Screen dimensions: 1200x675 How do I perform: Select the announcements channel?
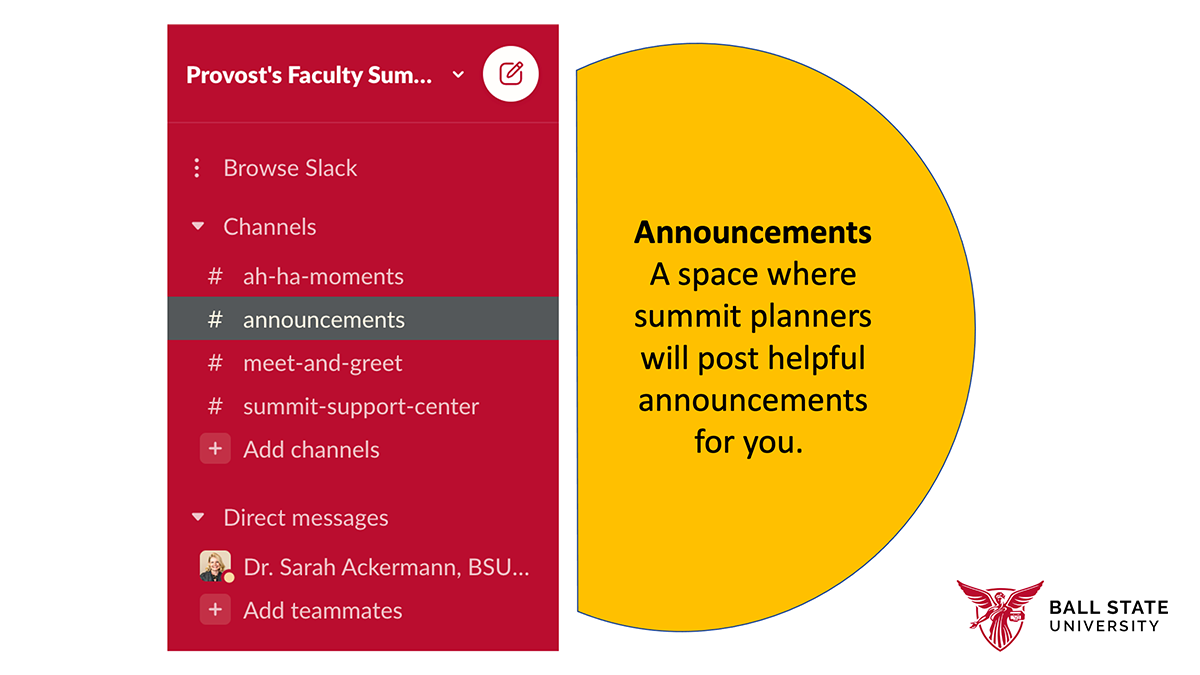point(324,320)
